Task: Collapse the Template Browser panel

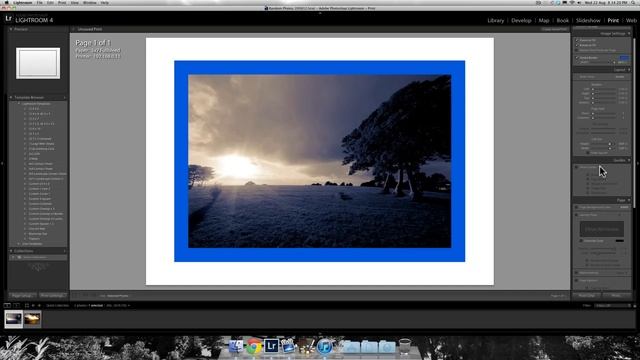Action: pyautogui.click(x=11, y=98)
